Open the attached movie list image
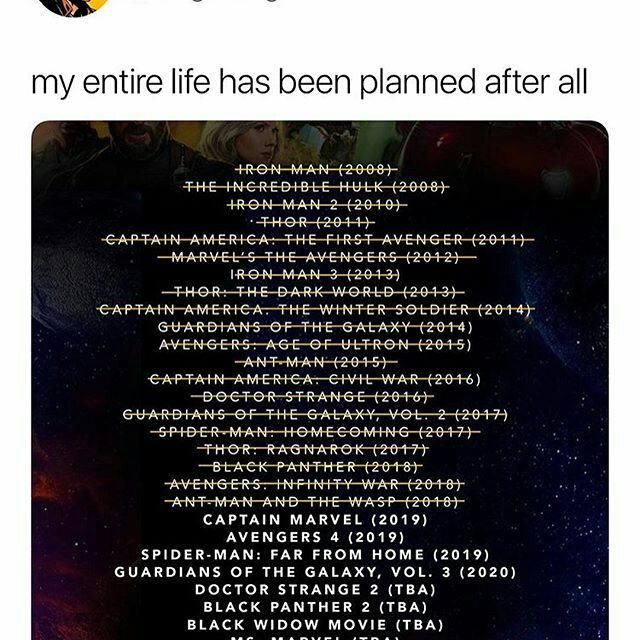The image size is (640, 640). (320, 380)
